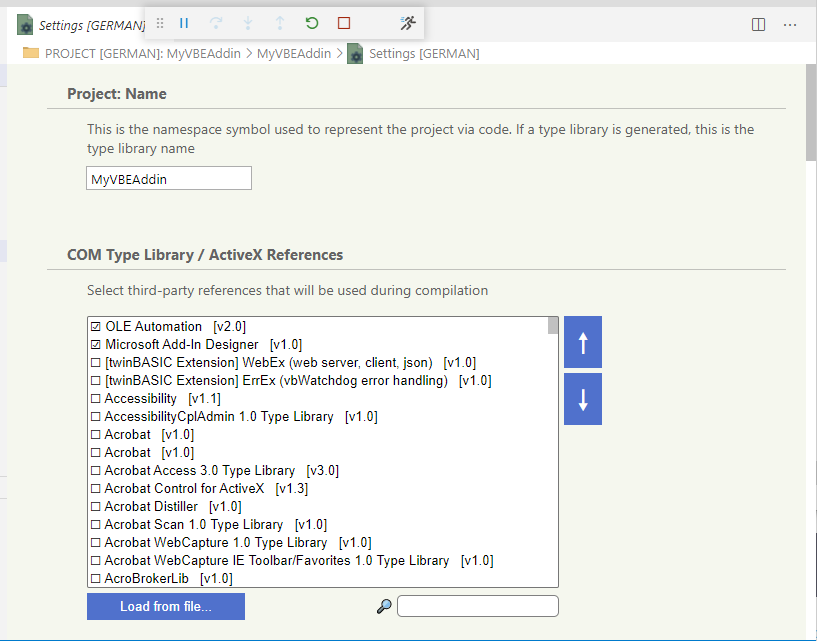Click the running-figure icon in debug toolbar
The width and height of the screenshot is (817, 641).
coord(406,23)
